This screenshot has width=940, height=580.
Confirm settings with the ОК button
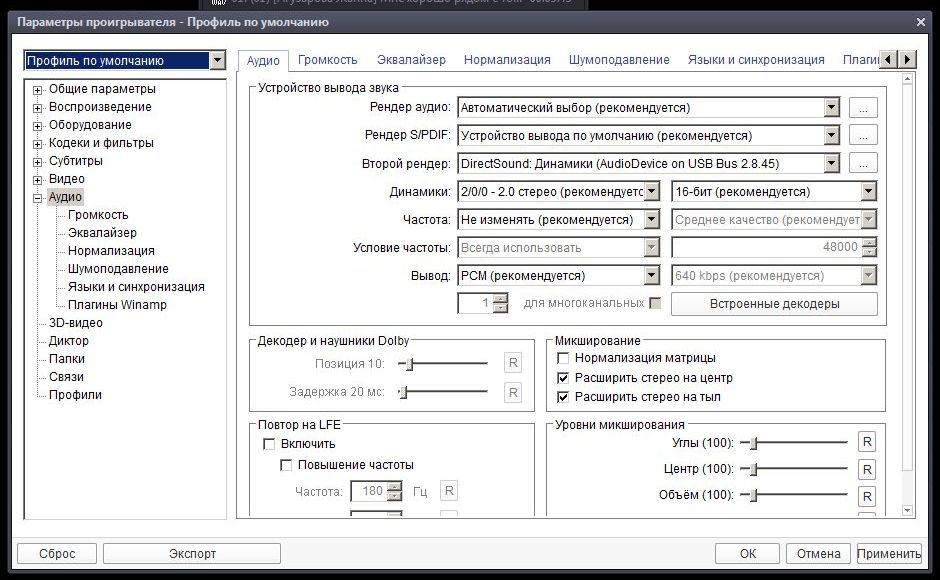tap(748, 554)
